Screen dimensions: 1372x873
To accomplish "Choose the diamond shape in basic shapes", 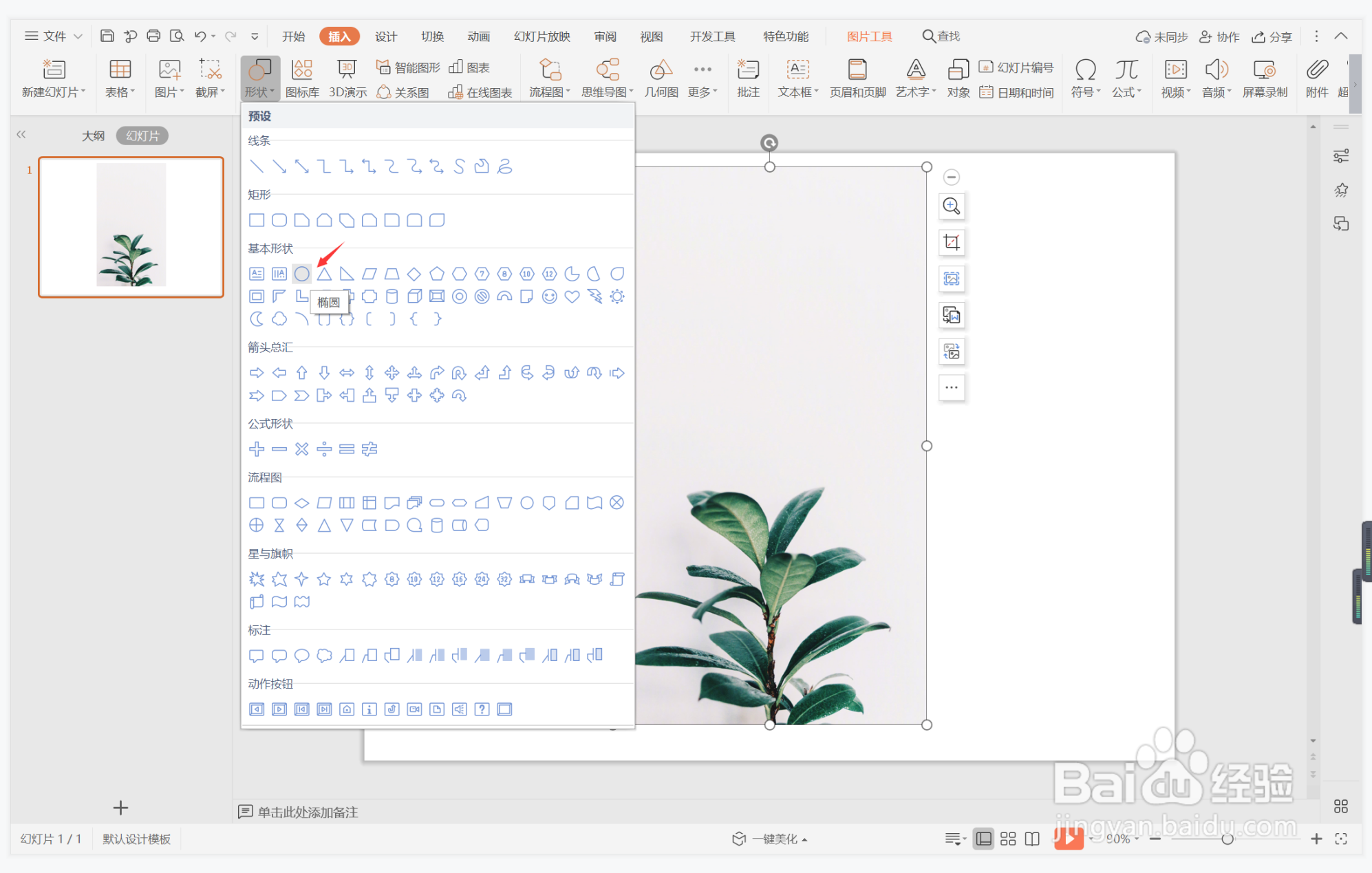I will pos(414,274).
